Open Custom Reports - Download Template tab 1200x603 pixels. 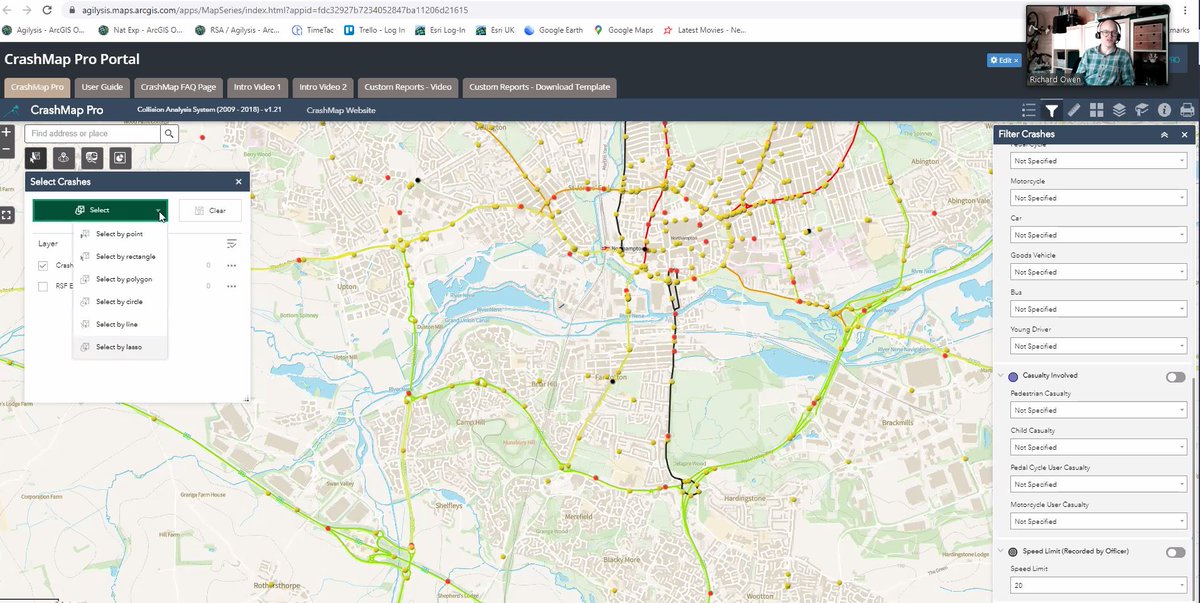(539, 87)
